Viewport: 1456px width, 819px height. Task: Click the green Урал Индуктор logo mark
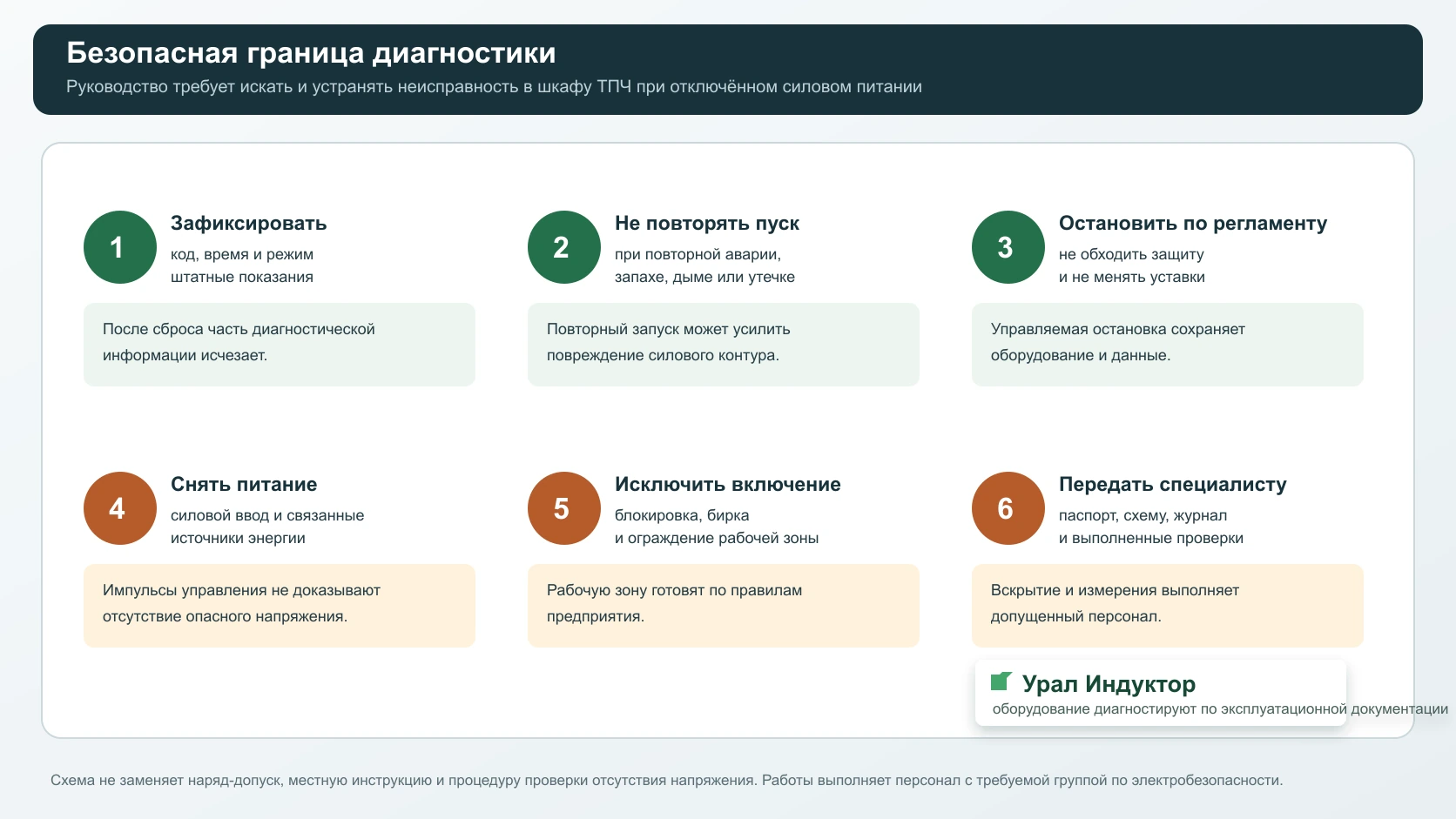point(1001,681)
